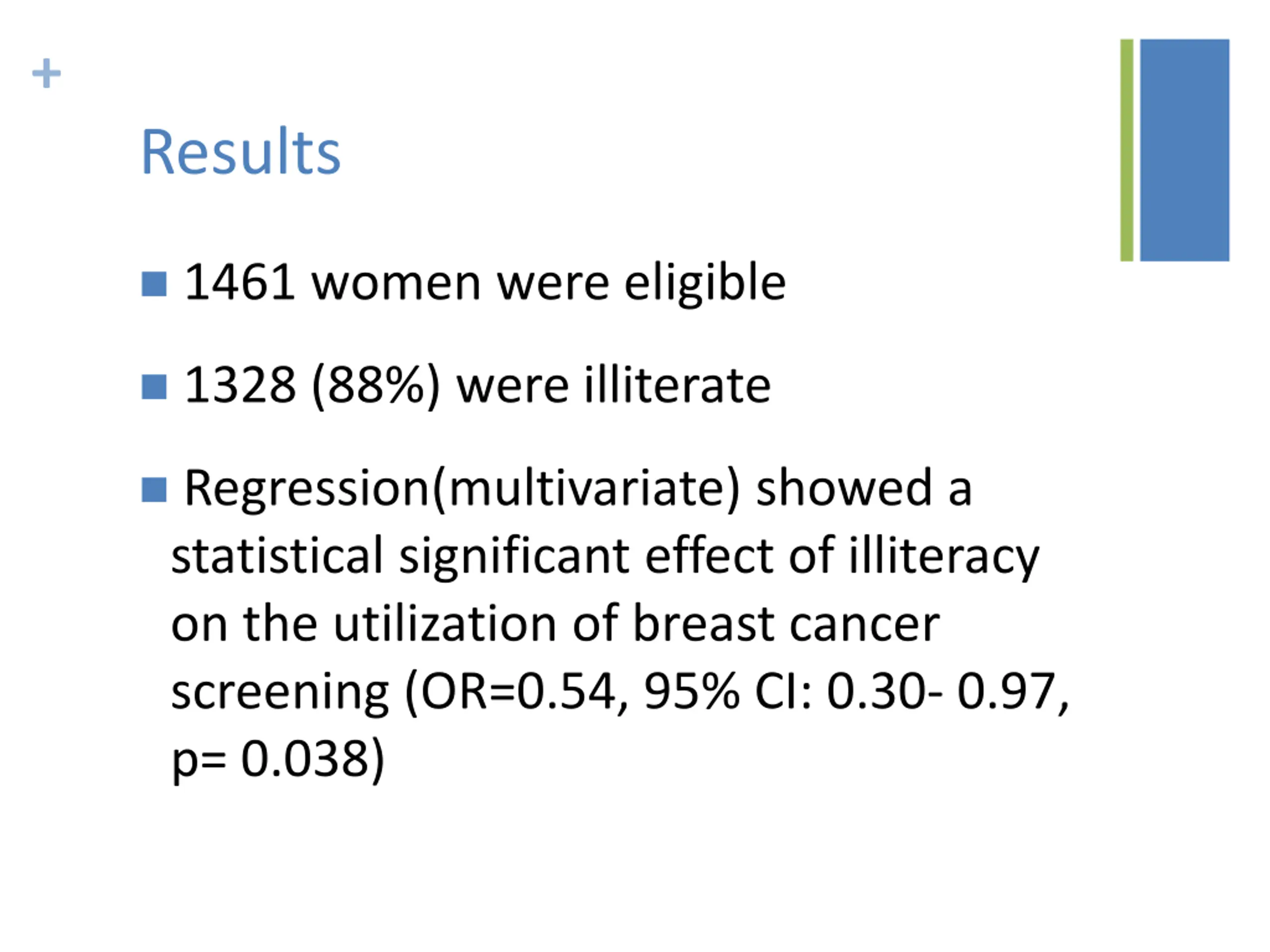Click the text 1461 women were eligible
This screenshot has height=952, width=1270.
click(x=485, y=283)
